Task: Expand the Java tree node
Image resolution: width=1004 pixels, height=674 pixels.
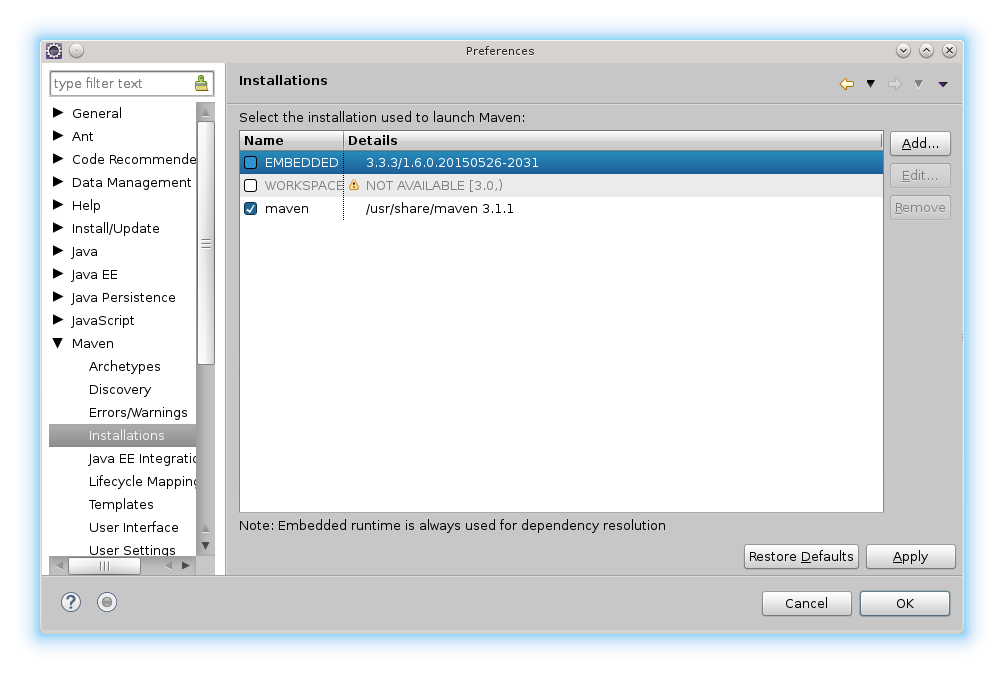Action: pyautogui.click(x=58, y=251)
